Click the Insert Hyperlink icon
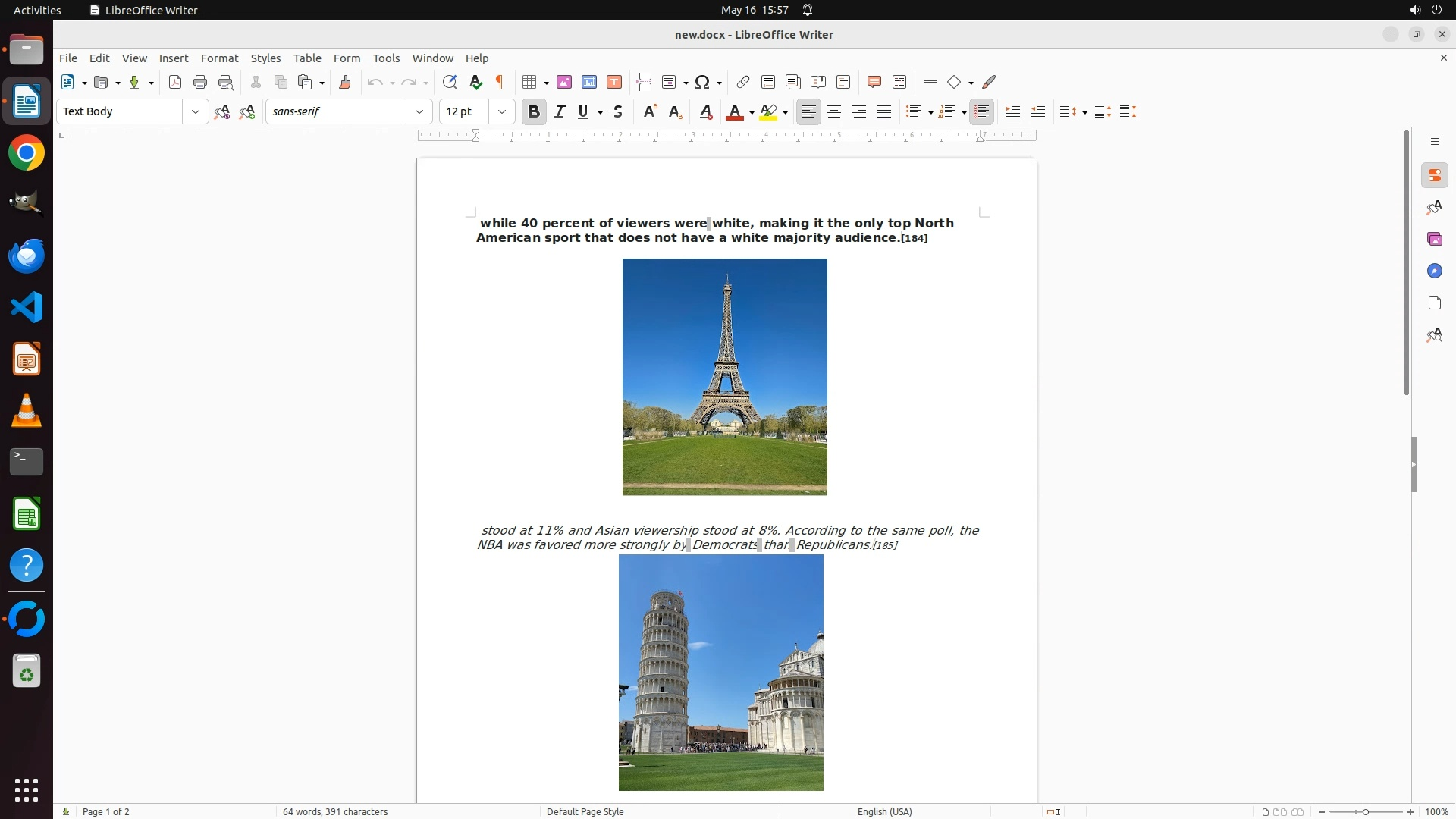 (743, 83)
